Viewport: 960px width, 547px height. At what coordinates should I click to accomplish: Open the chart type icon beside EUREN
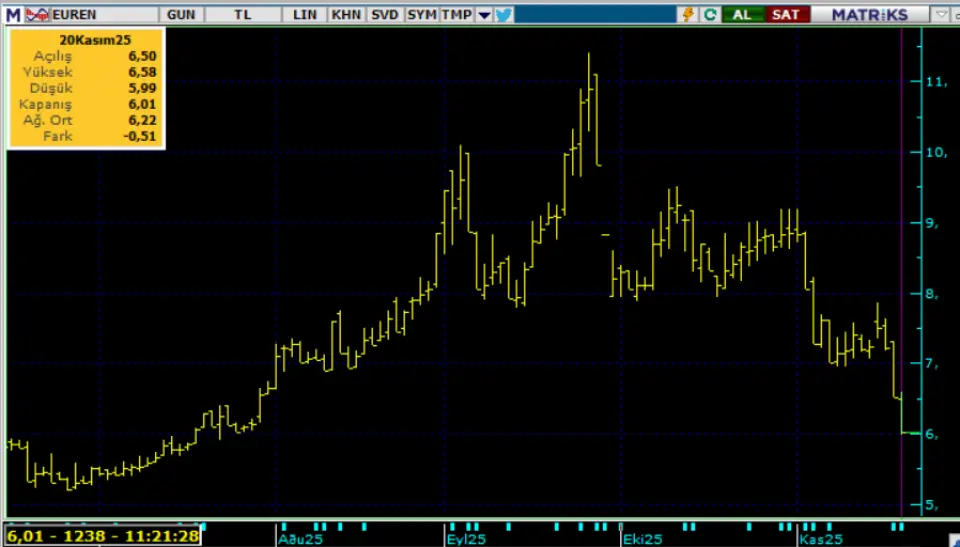click(x=36, y=15)
